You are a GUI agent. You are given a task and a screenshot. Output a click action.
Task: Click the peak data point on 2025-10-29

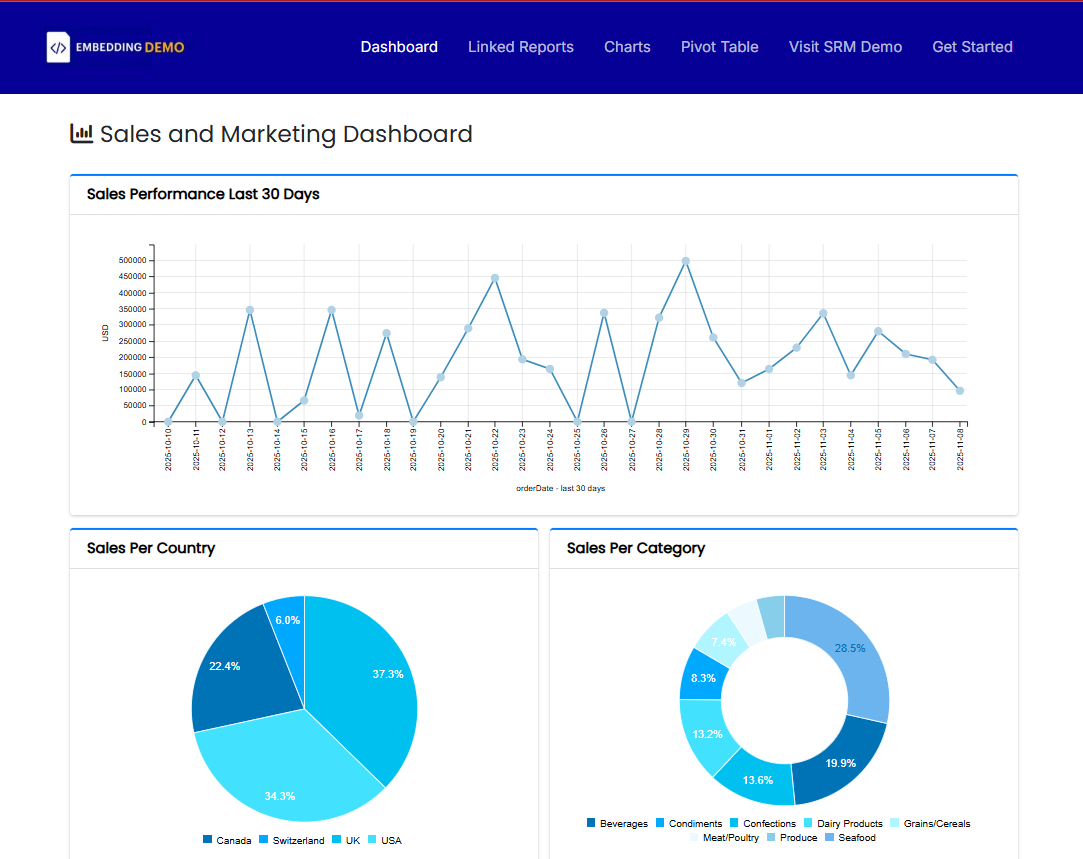click(685, 261)
